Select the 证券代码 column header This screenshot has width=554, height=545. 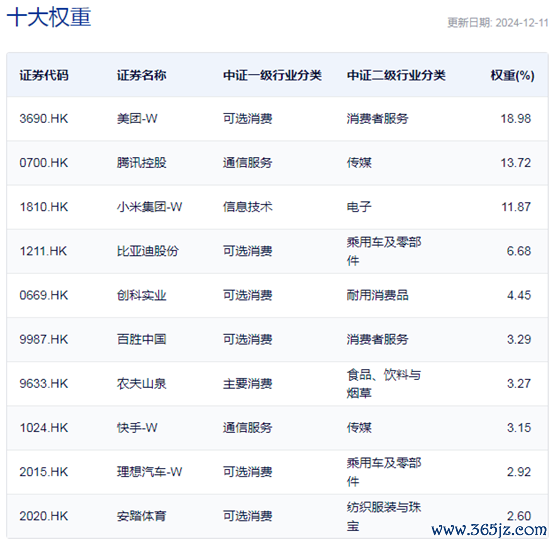tap(44, 75)
